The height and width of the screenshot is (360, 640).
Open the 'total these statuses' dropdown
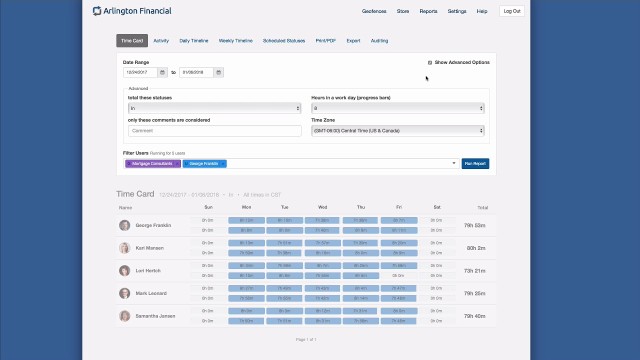pos(215,108)
